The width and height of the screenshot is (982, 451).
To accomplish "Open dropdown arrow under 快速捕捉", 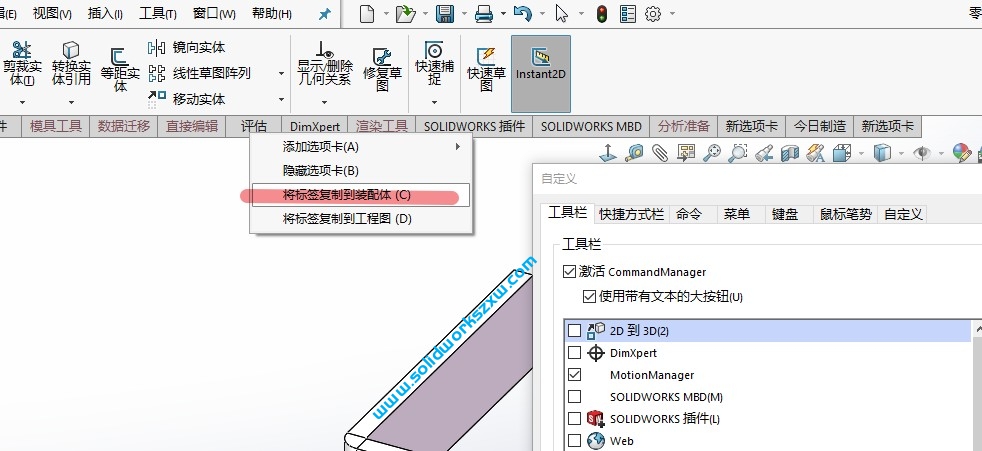I will (x=434, y=102).
